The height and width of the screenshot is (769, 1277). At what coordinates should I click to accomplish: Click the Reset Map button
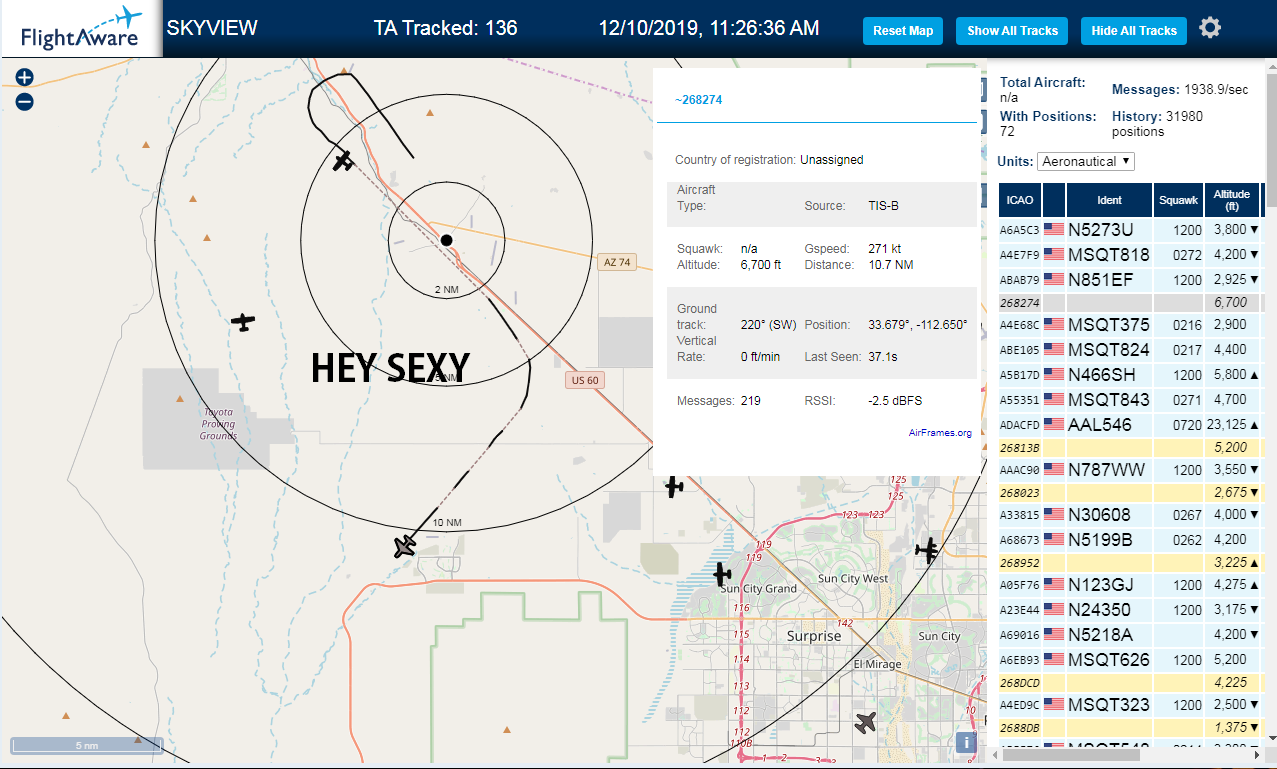click(903, 31)
